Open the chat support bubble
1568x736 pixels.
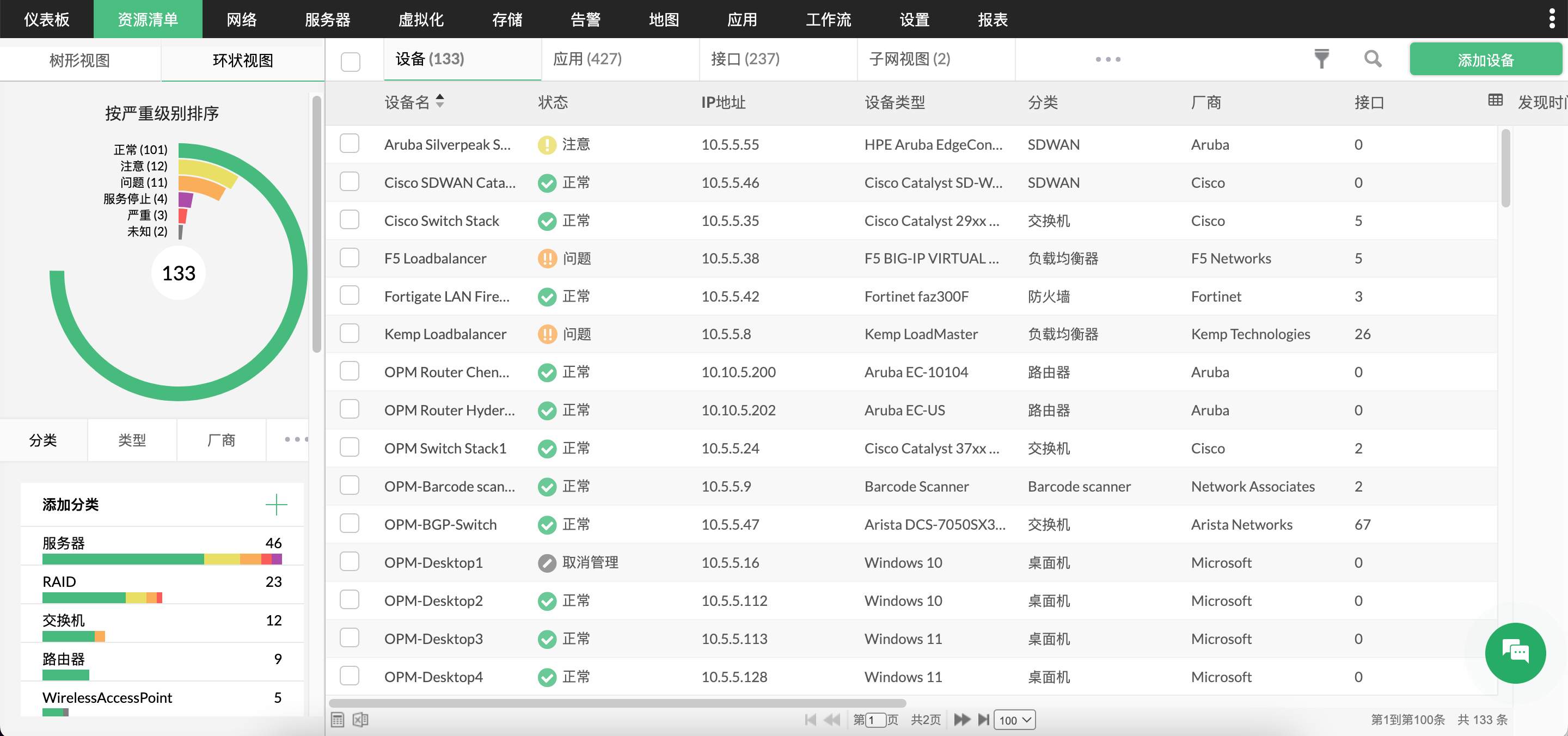[x=1515, y=653]
